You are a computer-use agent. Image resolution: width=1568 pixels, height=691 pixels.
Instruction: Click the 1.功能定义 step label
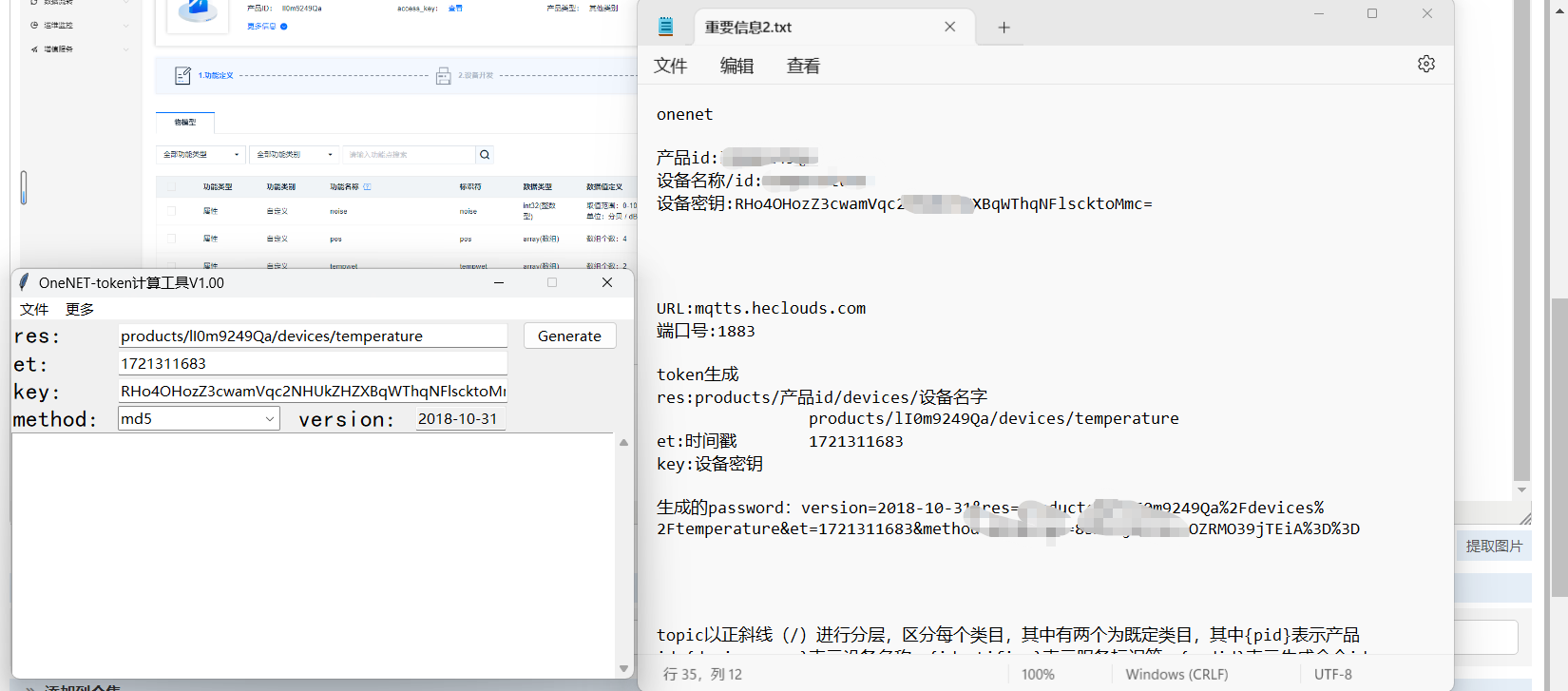click(216, 75)
